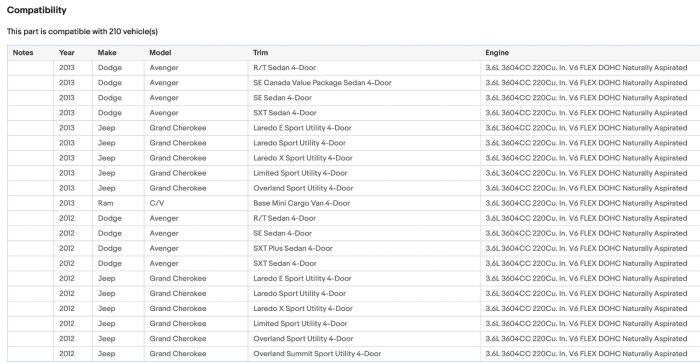The image size is (700, 364).
Task: Click 'SE Canada Value Package Sedan 4-Door' trim
Action: coord(322,83)
